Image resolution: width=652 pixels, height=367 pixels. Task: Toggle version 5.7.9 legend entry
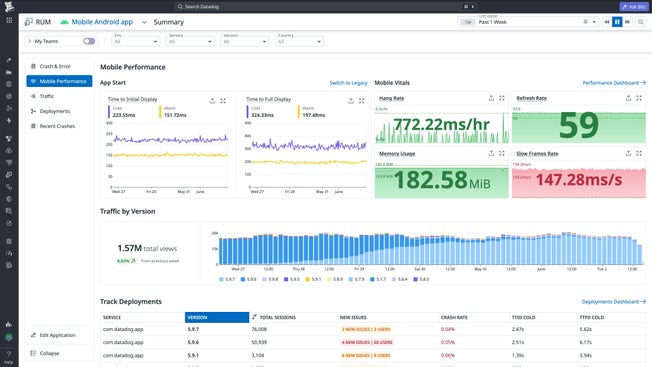pyautogui.click(x=357, y=279)
